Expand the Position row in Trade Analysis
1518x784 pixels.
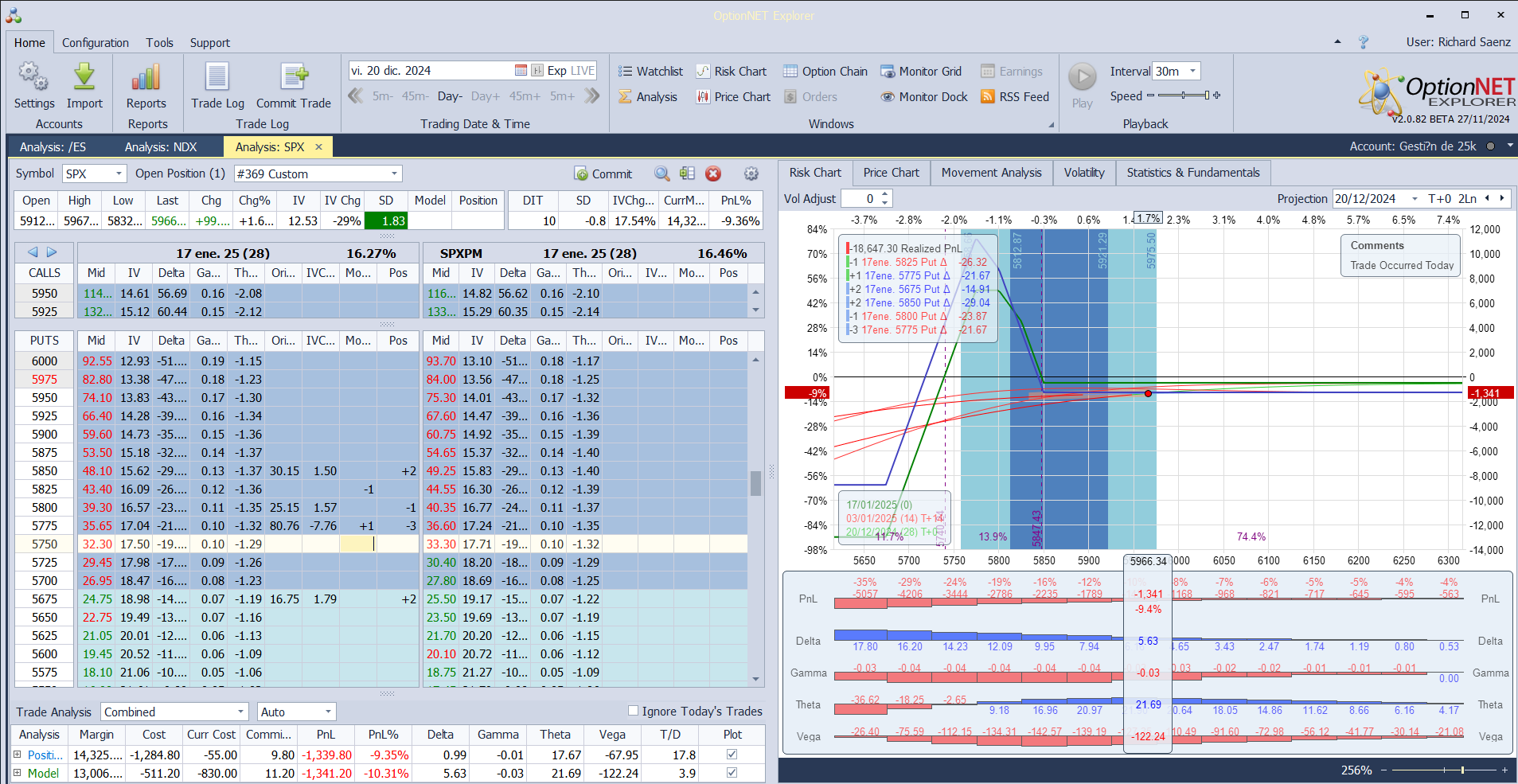point(18,755)
